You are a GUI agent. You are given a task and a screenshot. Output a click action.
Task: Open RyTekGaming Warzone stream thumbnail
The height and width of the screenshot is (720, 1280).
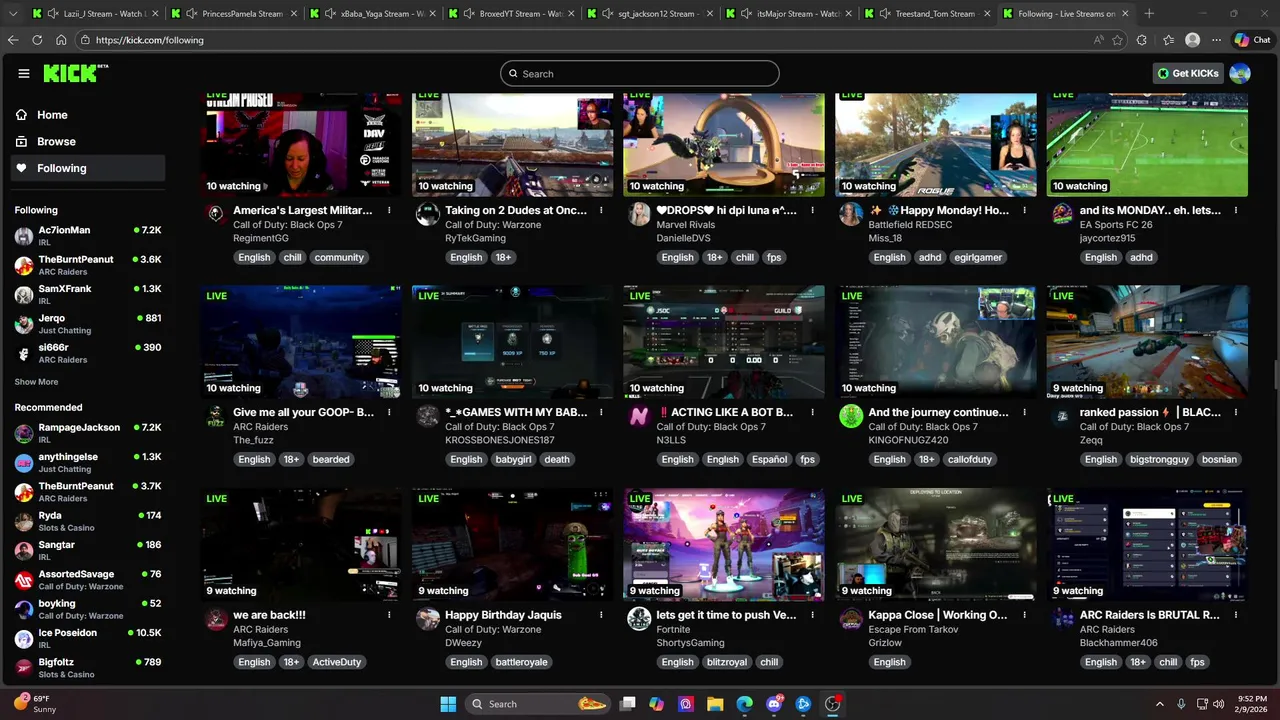pyautogui.click(x=512, y=144)
